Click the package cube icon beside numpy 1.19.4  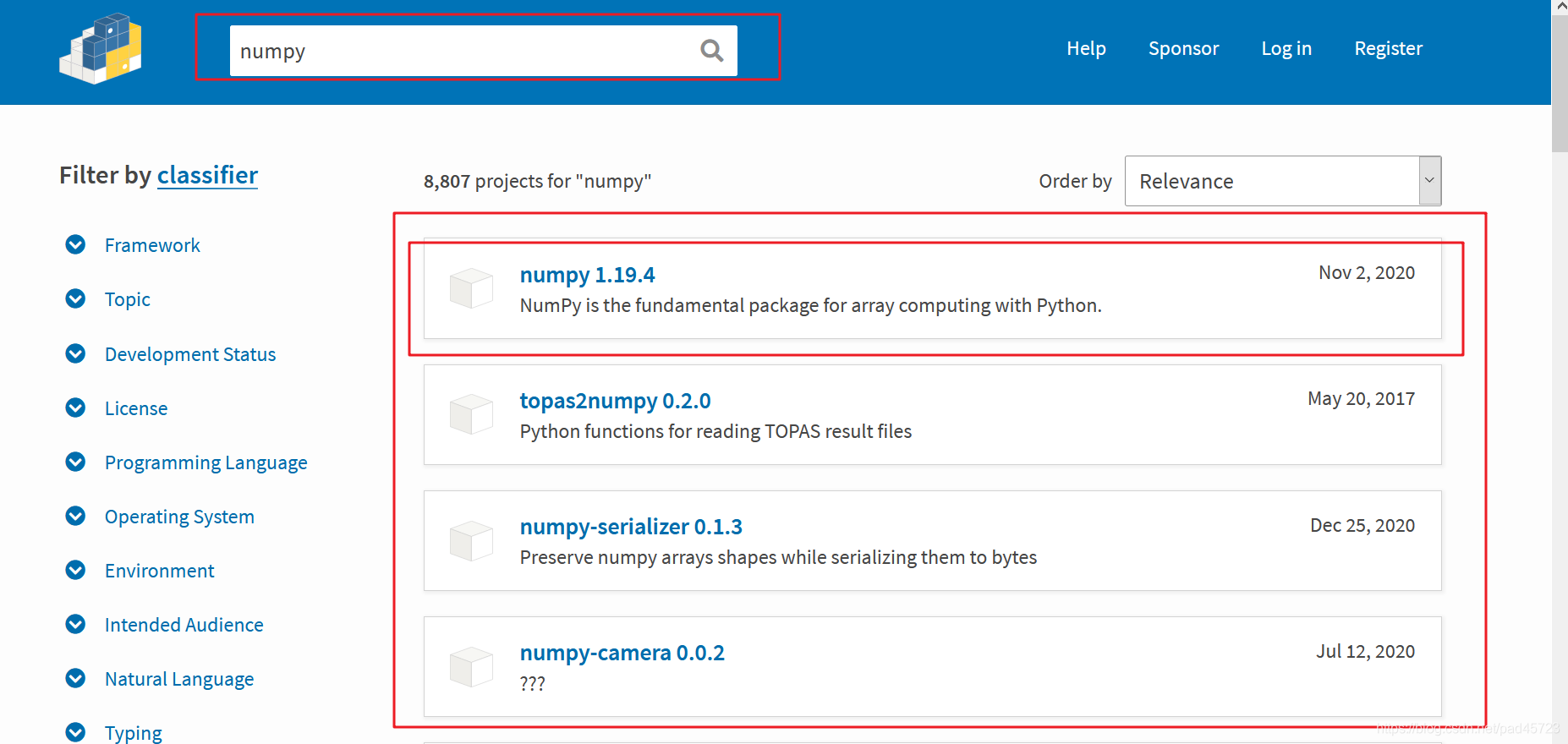[471, 288]
